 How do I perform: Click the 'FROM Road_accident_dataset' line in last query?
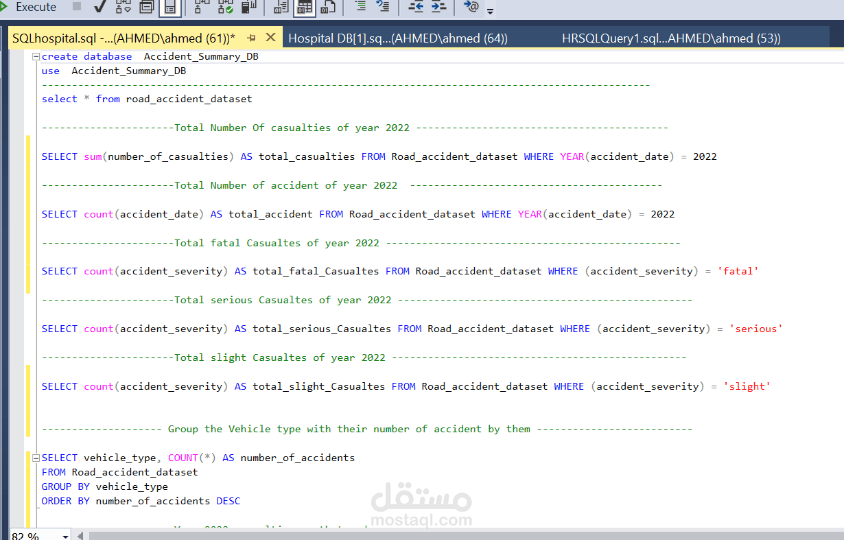(x=119, y=472)
